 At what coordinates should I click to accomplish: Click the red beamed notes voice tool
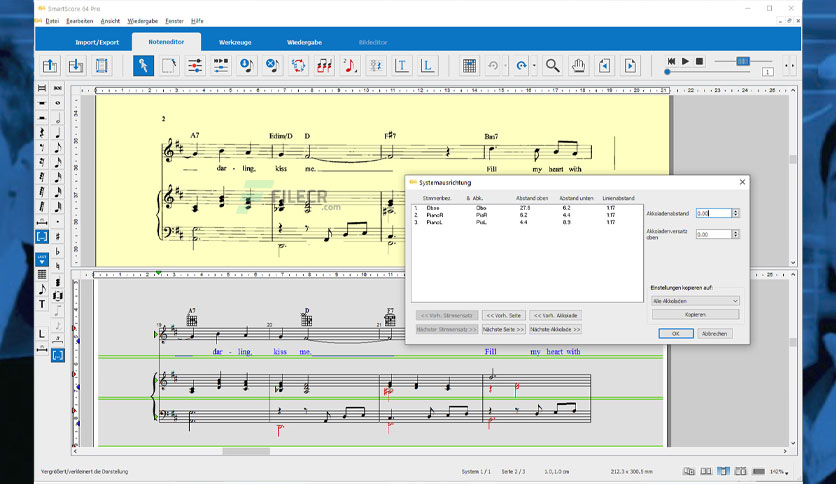click(x=324, y=66)
